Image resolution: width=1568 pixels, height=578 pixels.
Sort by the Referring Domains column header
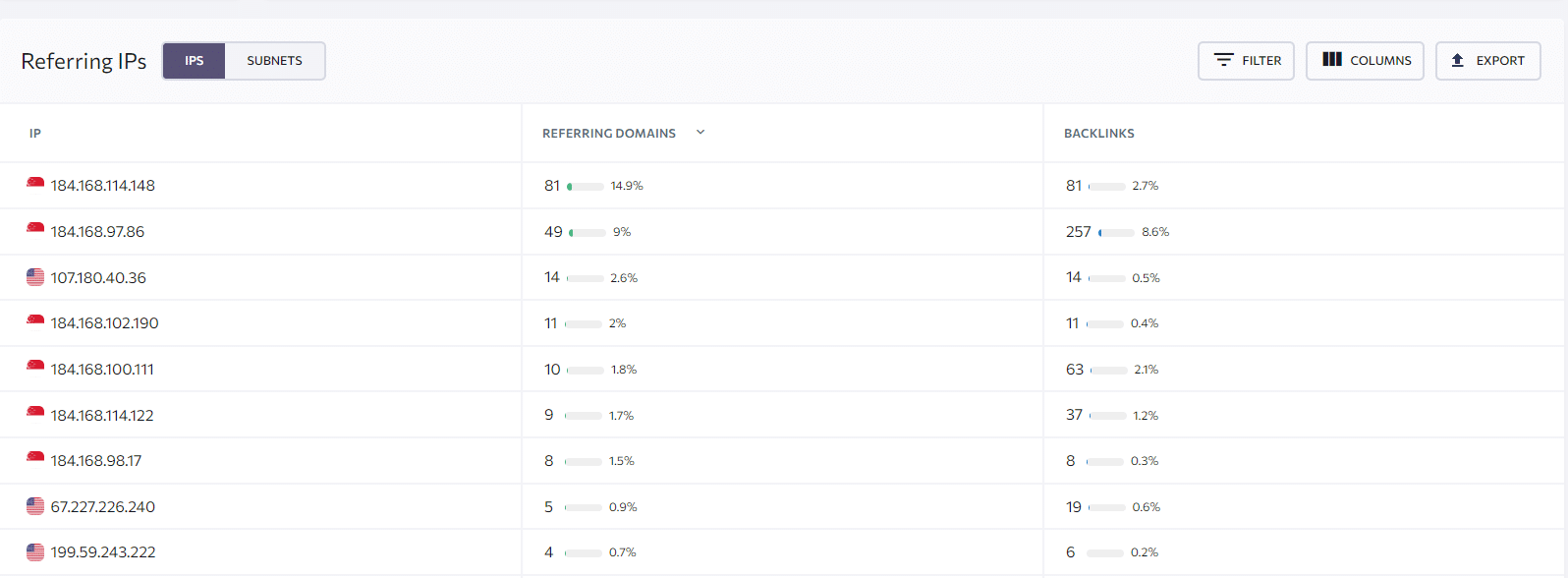[609, 133]
